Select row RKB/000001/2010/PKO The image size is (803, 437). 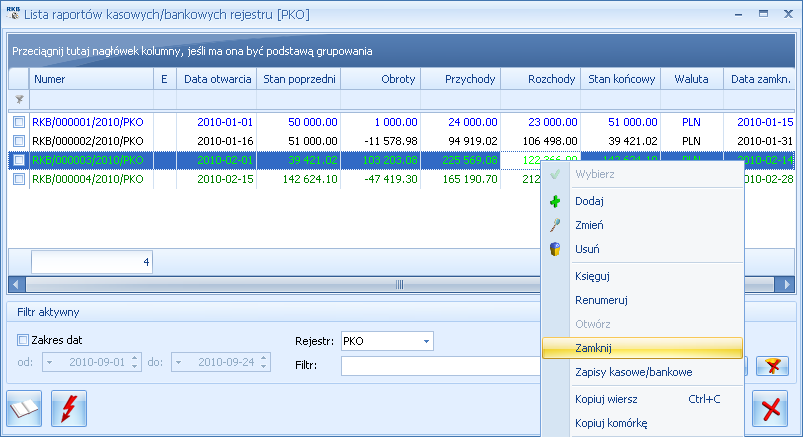(x=402, y=122)
